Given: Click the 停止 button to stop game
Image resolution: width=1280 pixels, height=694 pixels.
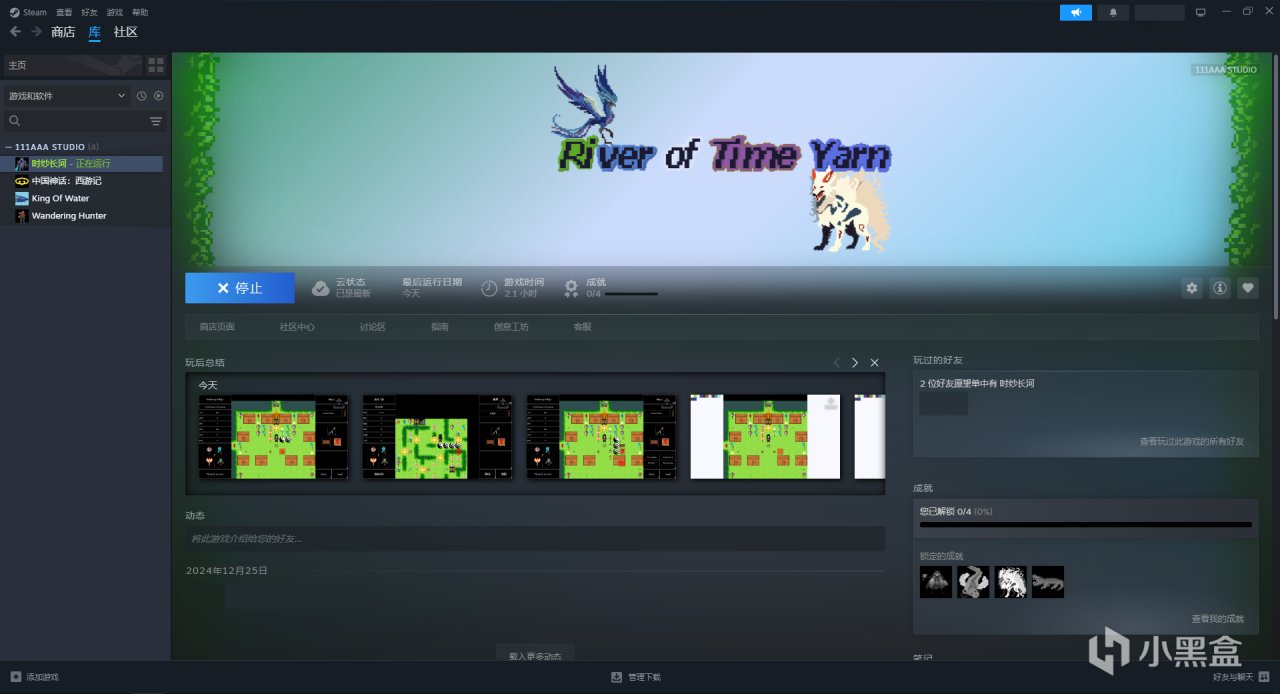Looking at the screenshot, I should (x=240, y=288).
